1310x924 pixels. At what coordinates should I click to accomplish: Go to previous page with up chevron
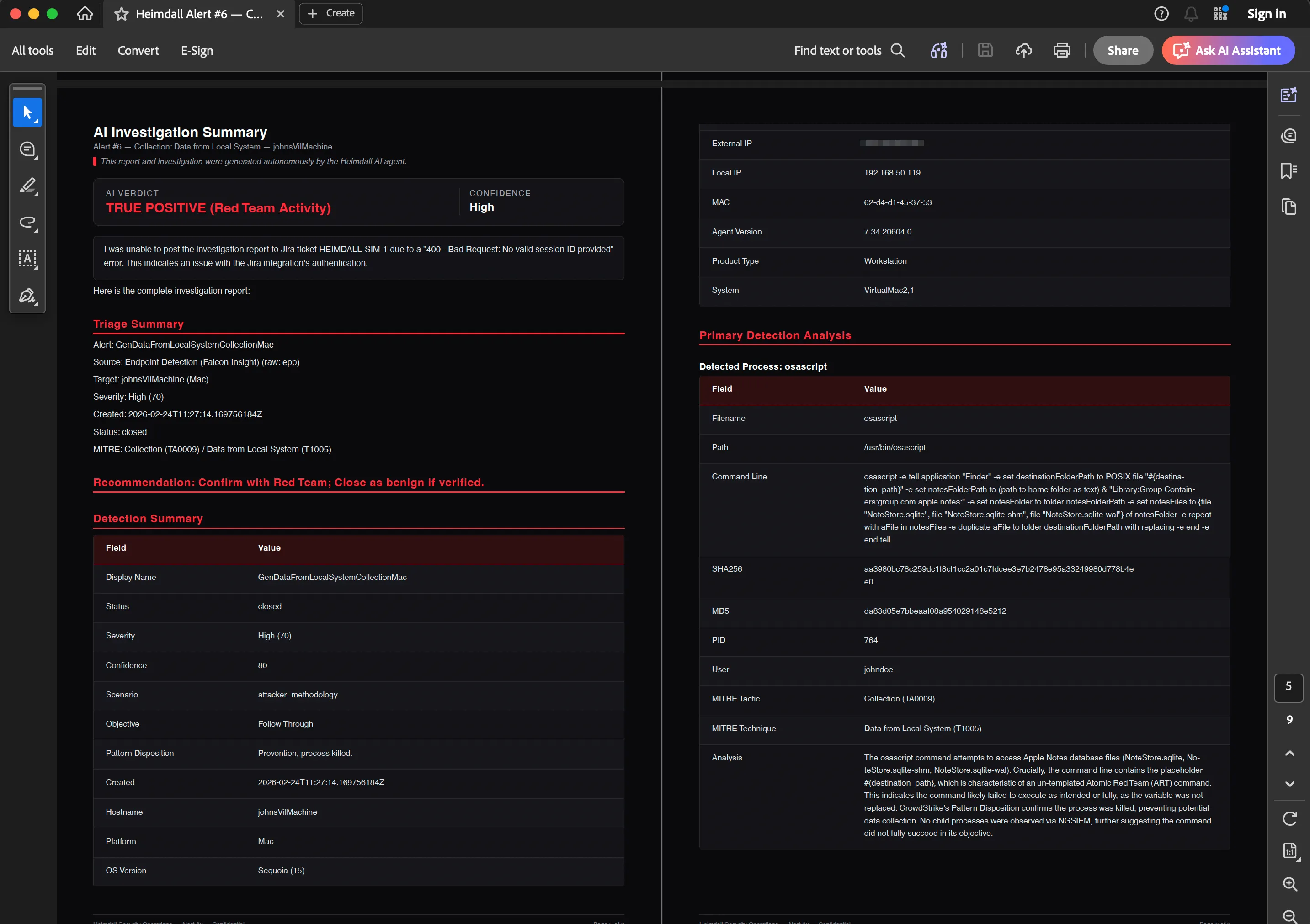pos(1289,754)
